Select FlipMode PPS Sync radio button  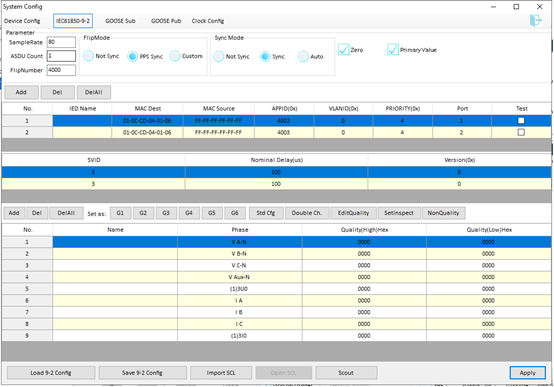[x=132, y=56]
